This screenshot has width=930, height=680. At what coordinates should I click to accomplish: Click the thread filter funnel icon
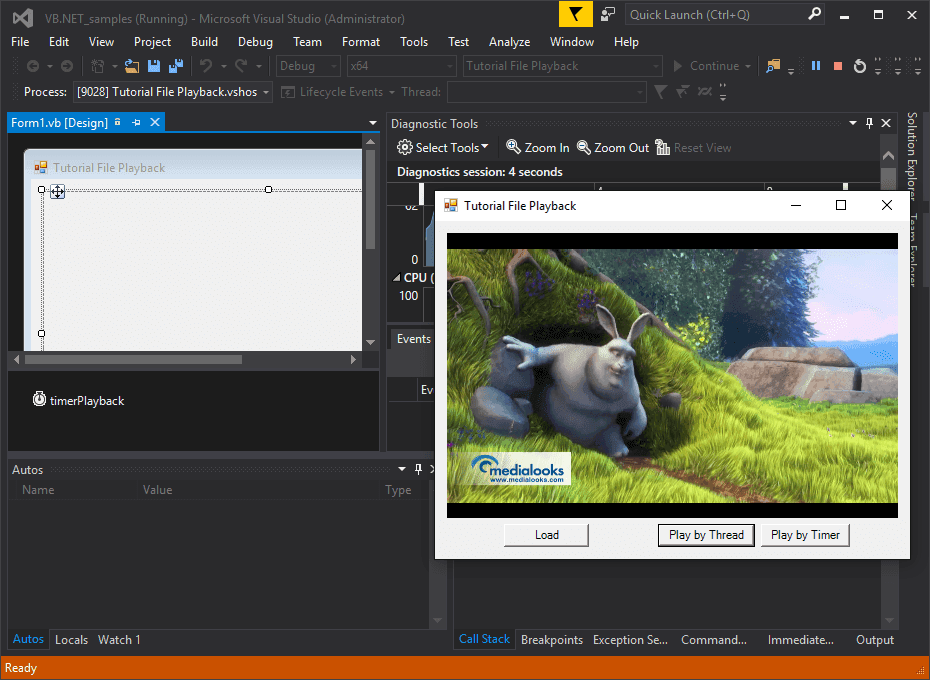(660, 92)
